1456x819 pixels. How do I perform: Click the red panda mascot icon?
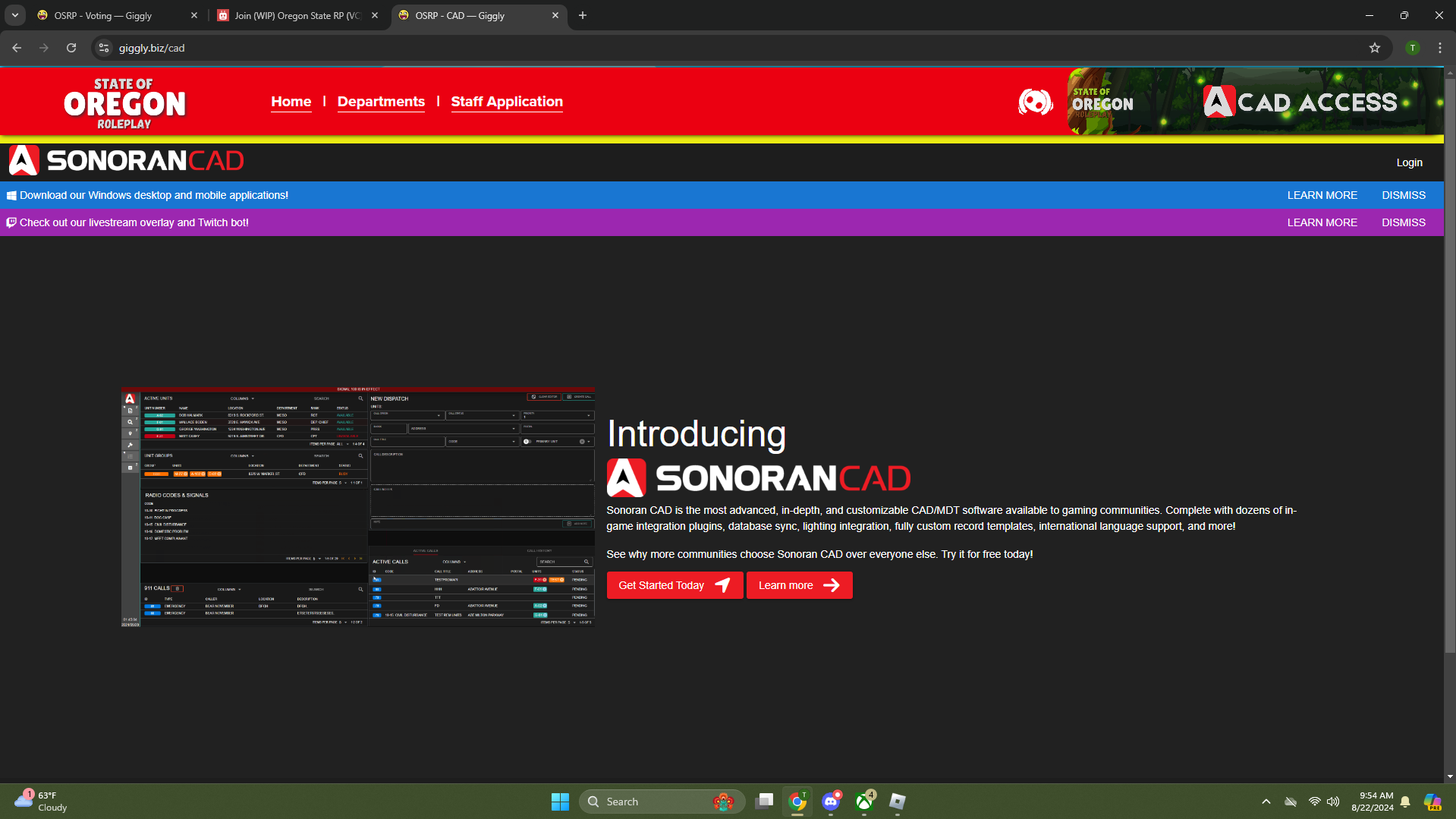[x=1036, y=102]
